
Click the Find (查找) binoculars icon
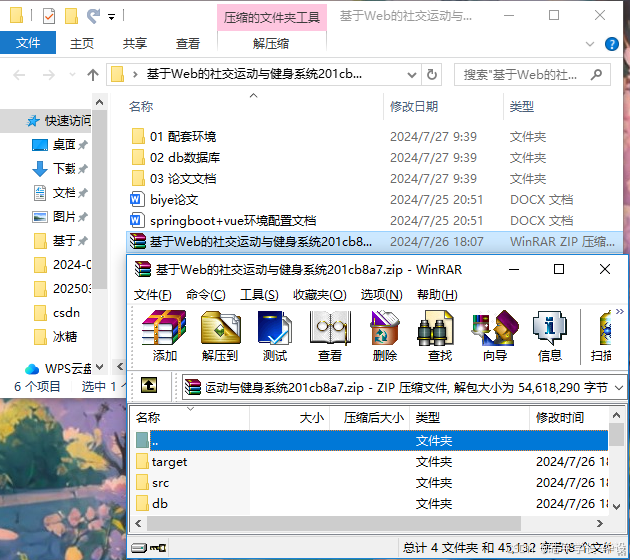(x=439, y=335)
